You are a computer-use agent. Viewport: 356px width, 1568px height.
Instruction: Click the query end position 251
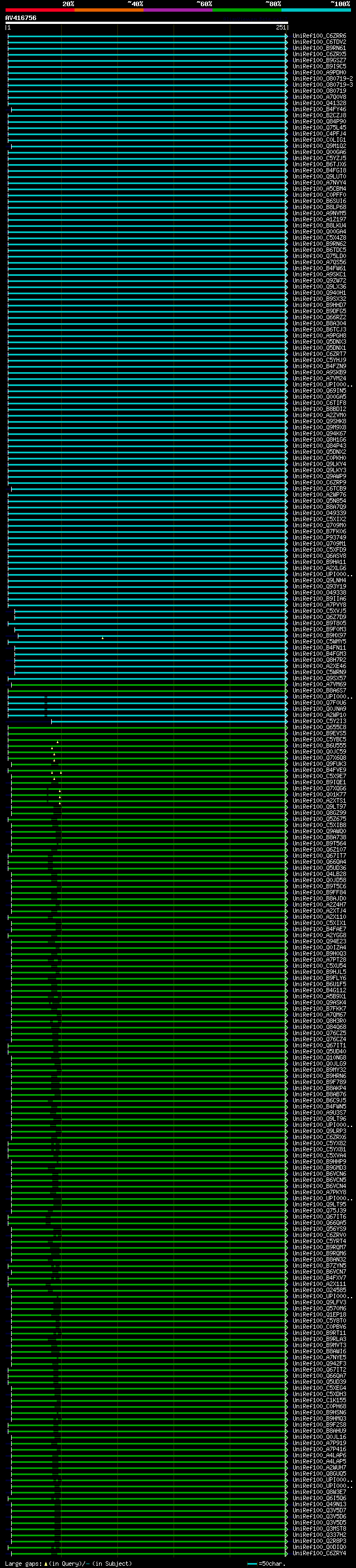280,27
